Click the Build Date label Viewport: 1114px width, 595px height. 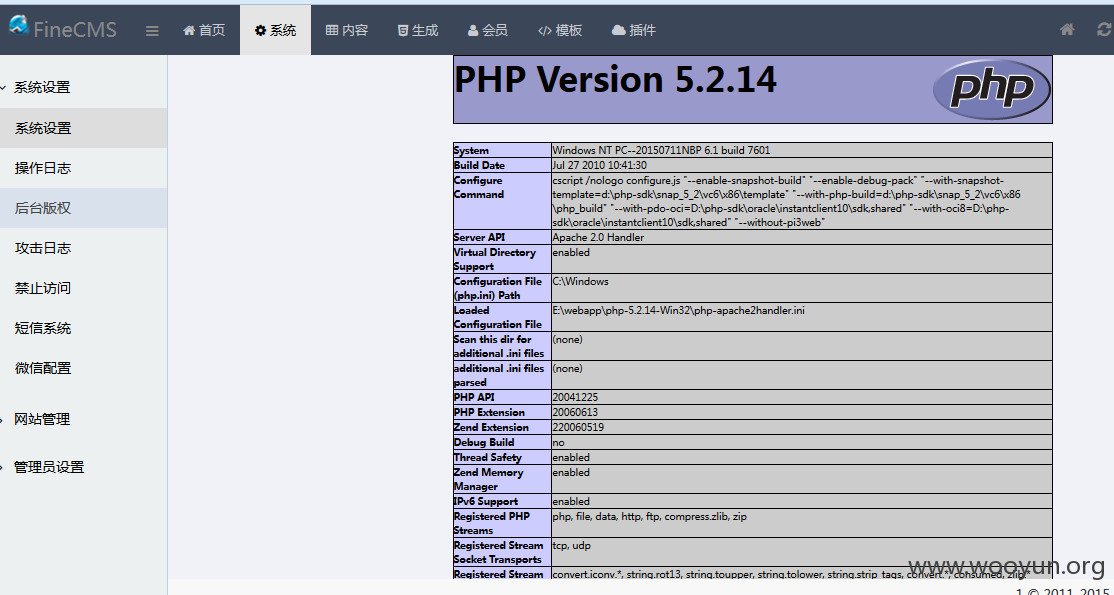[480, 166]
